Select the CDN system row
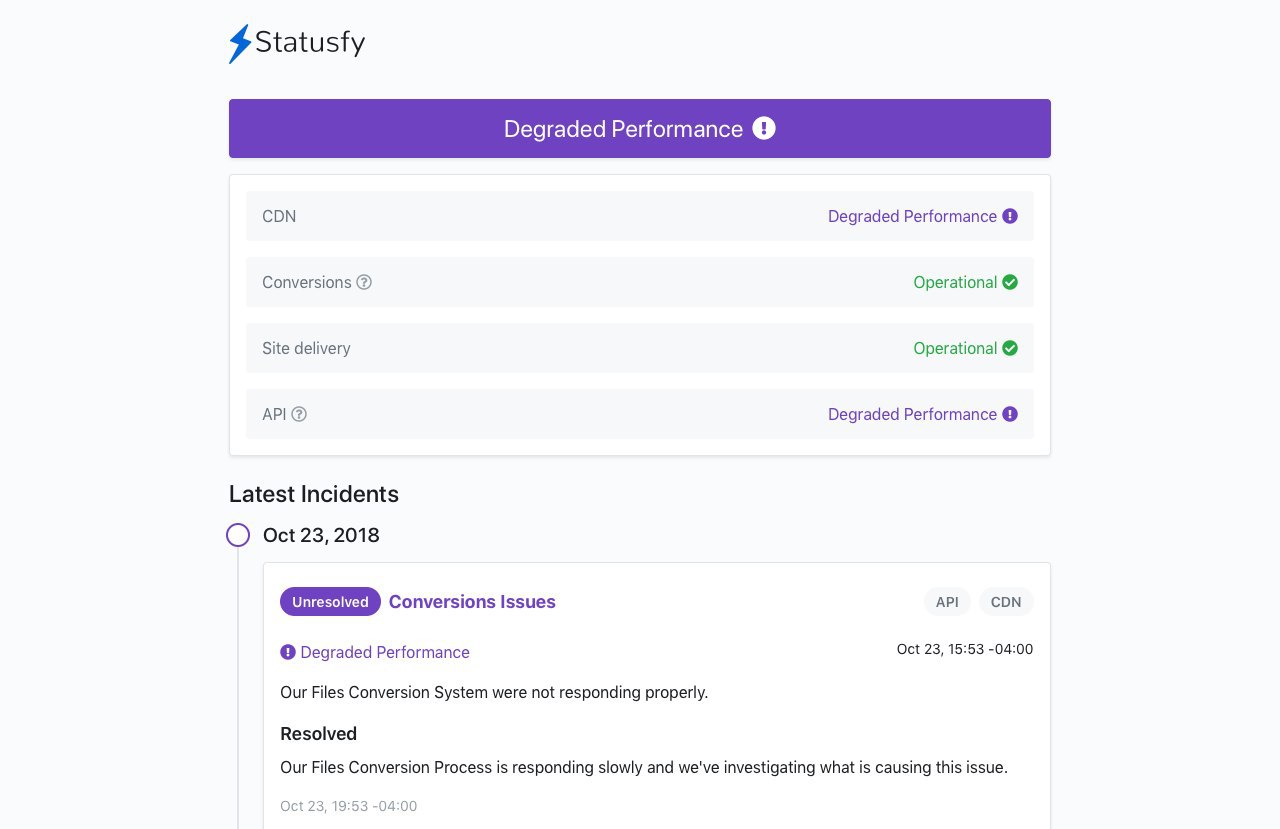 click(x=640, y=216)
